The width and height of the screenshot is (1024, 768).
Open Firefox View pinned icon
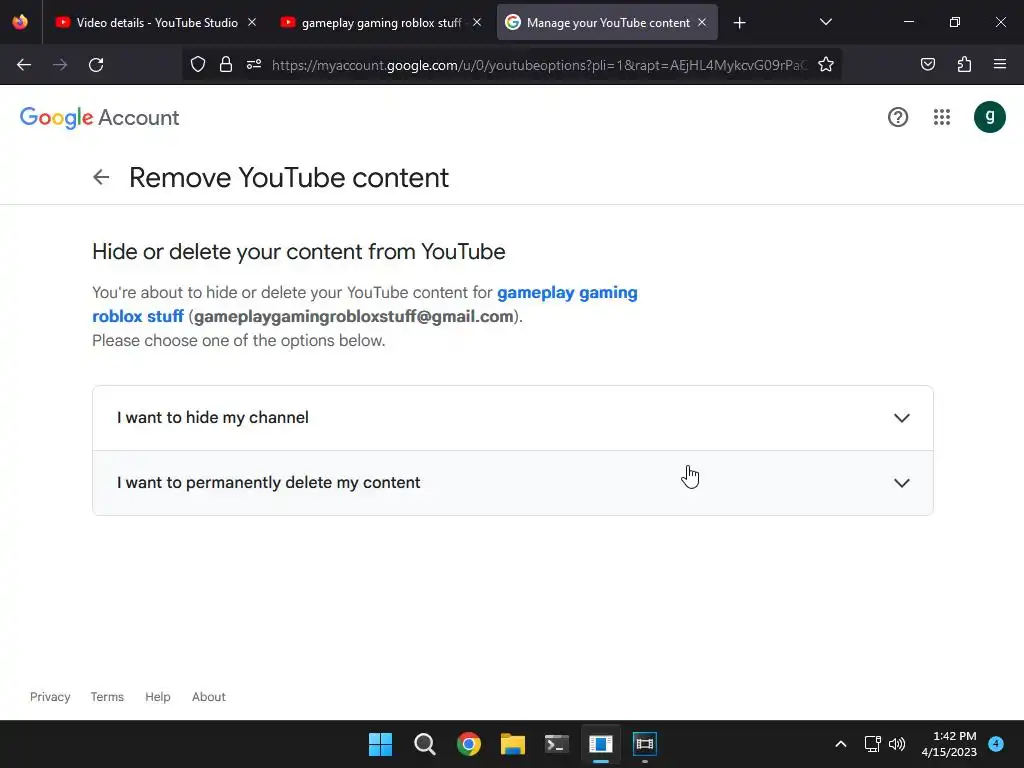20,22
